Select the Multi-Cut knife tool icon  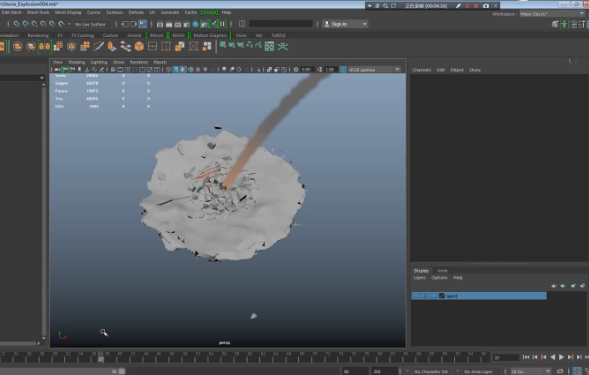(98, 46)
